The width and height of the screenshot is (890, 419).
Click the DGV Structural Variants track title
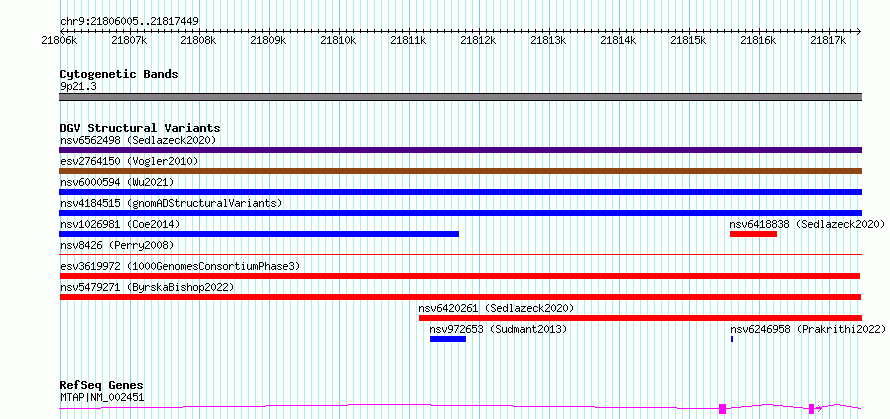pyautogui.click(x=140, y=128)
